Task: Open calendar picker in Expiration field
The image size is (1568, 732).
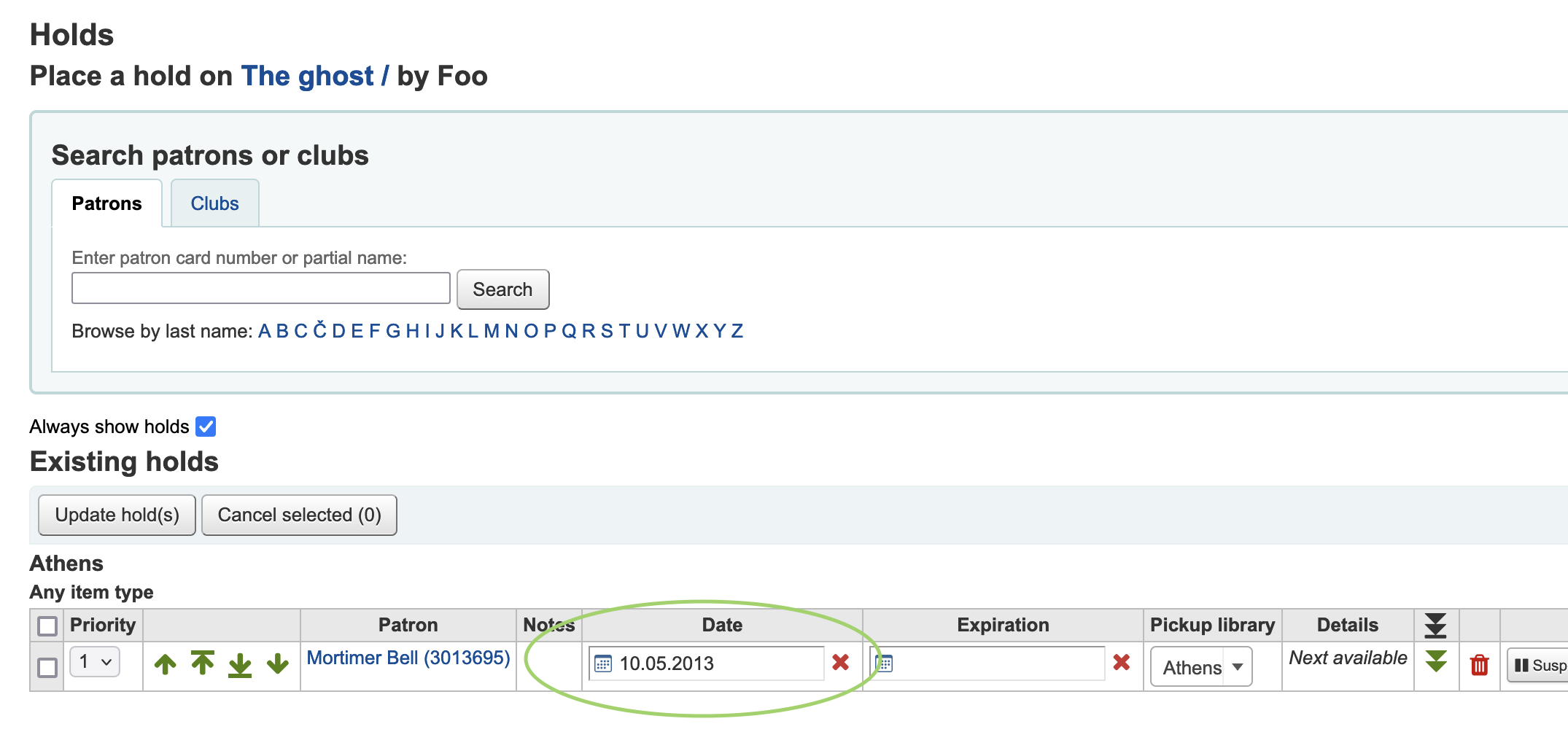Action: tap(885, 663)
